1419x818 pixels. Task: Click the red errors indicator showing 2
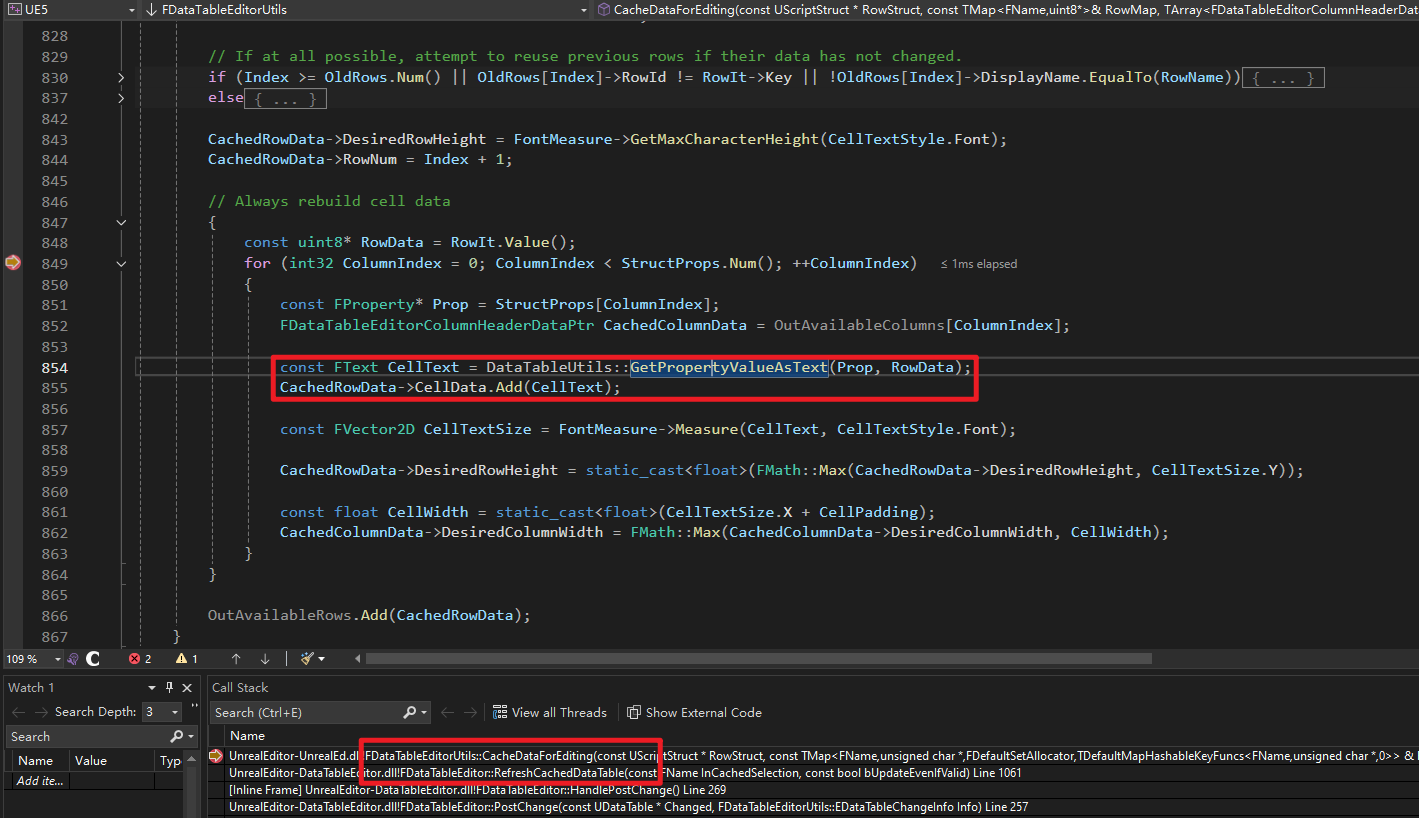[140, 659]
